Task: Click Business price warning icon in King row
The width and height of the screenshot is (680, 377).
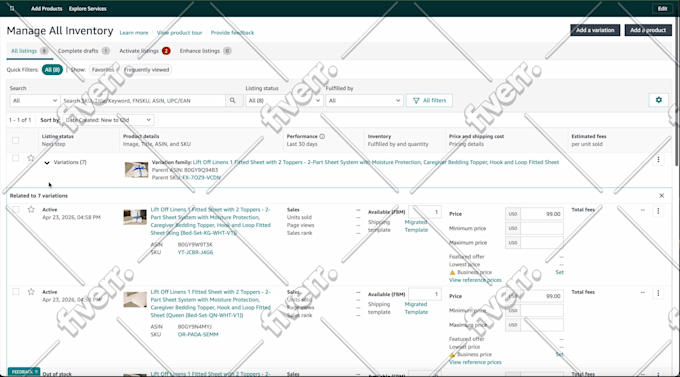Action: (x=452, y=272)
